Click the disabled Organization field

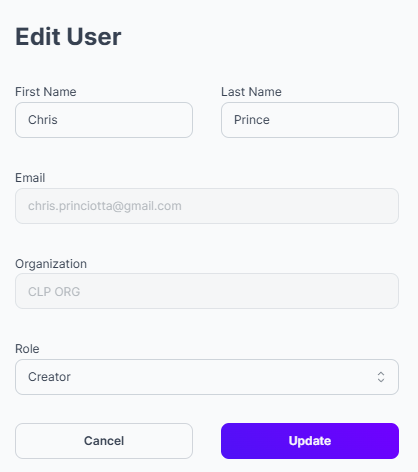(207, 291)
